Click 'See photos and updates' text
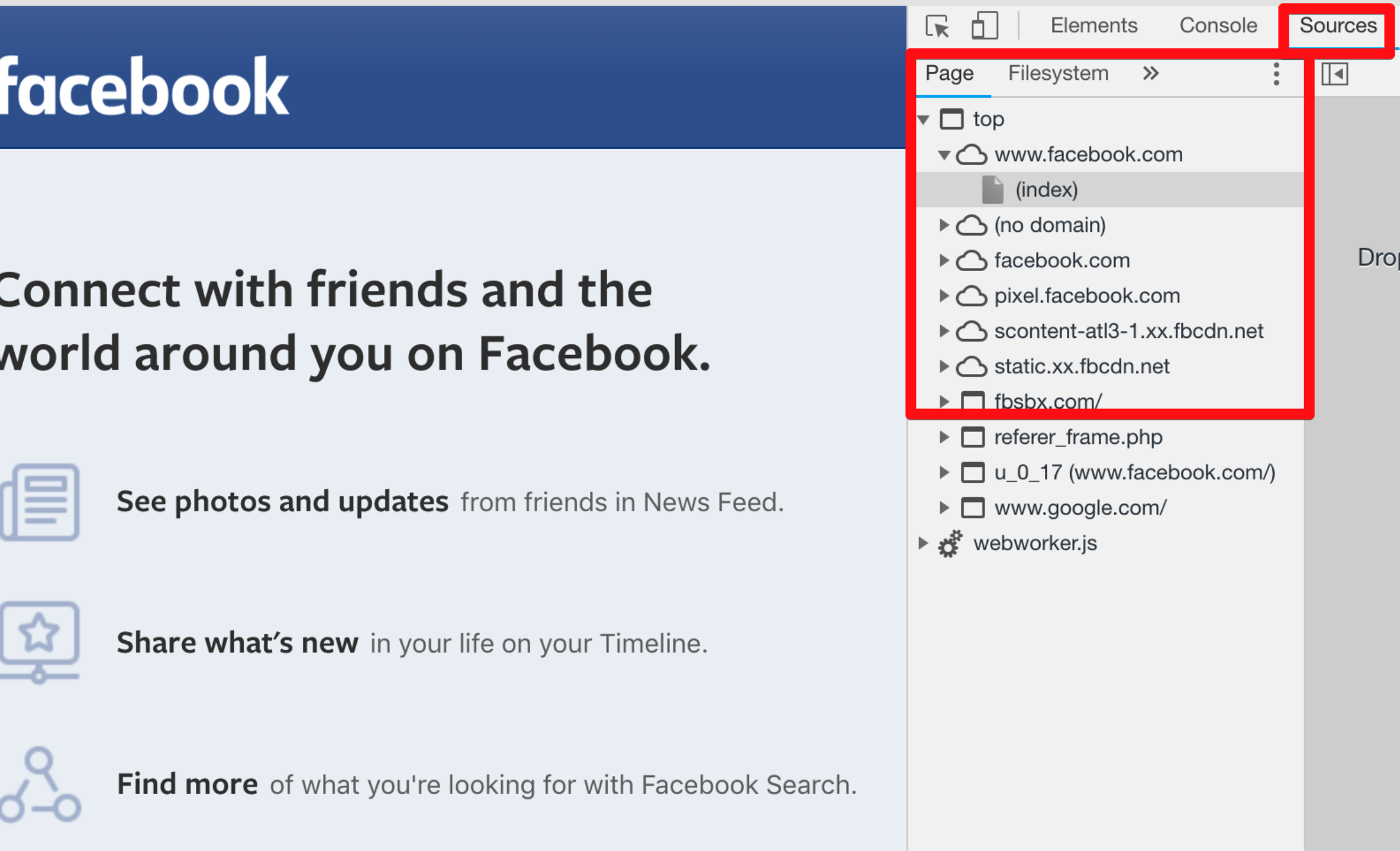 (282, 502)
